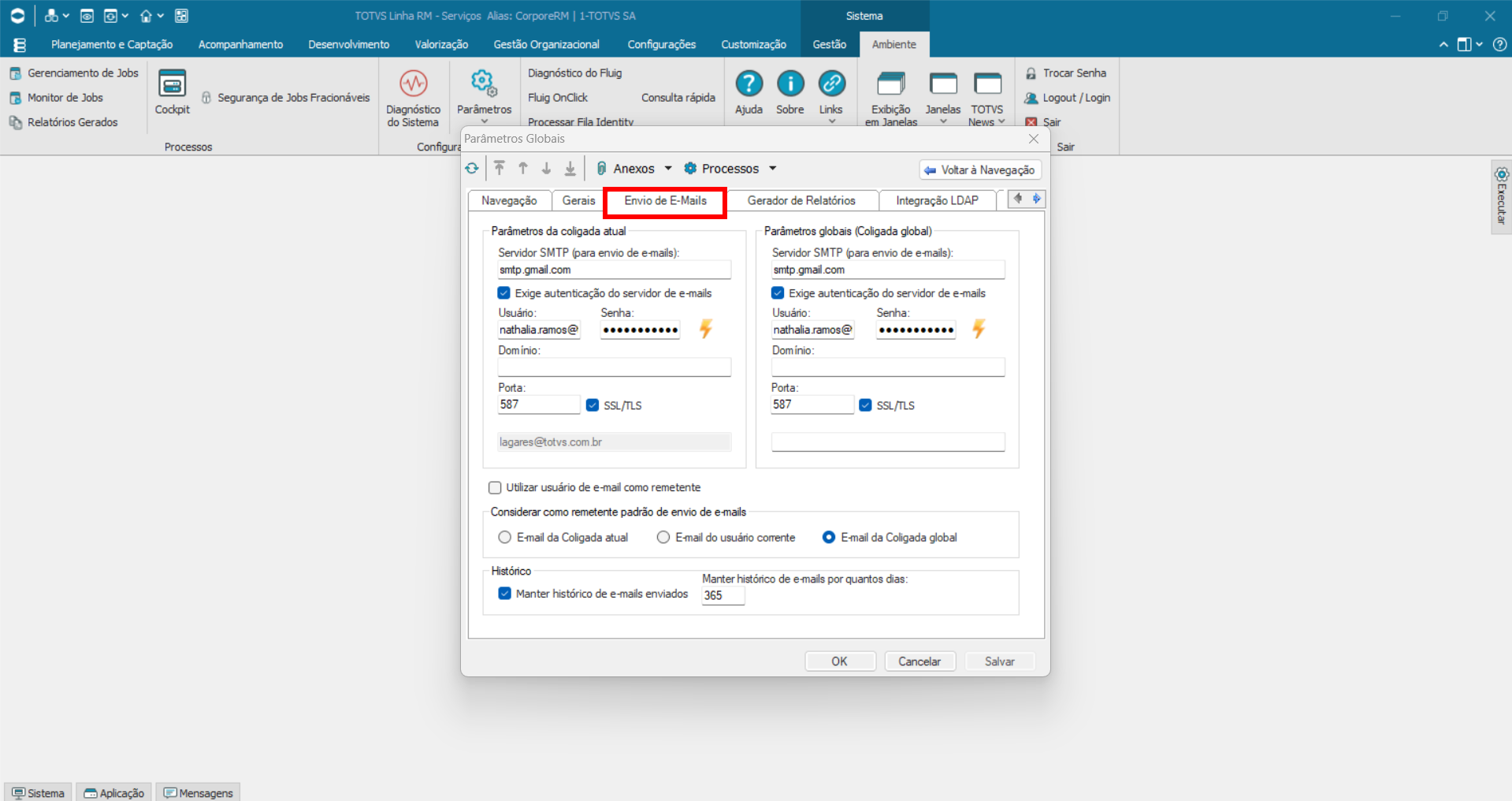Viewport: 1512px width, 801px height.
Task: Expand the Janelas ribbon dropdown chevron
Action: click(x=943, y=121)
